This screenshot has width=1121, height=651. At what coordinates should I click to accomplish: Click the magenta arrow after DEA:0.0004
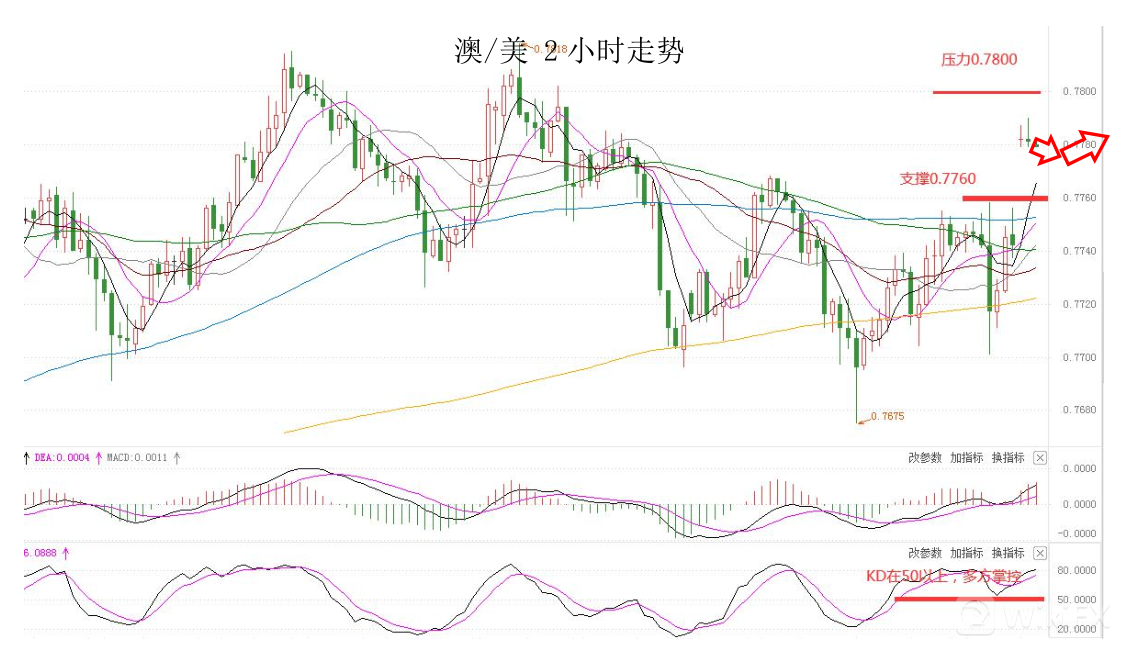[99, 458]
